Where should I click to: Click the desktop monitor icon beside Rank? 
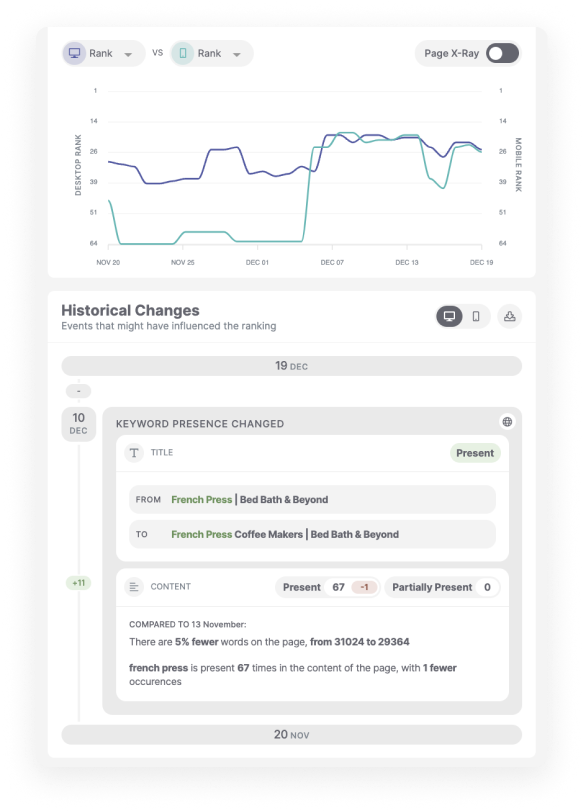tap(75, 53)
